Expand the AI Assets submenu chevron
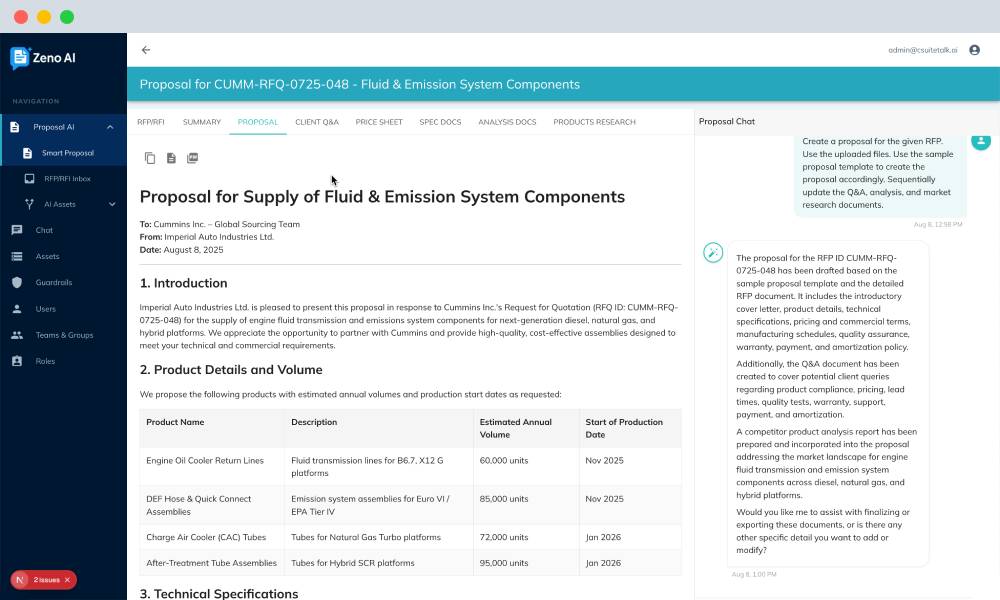This screenshot has width=1000, height=600. click(112, 204)
